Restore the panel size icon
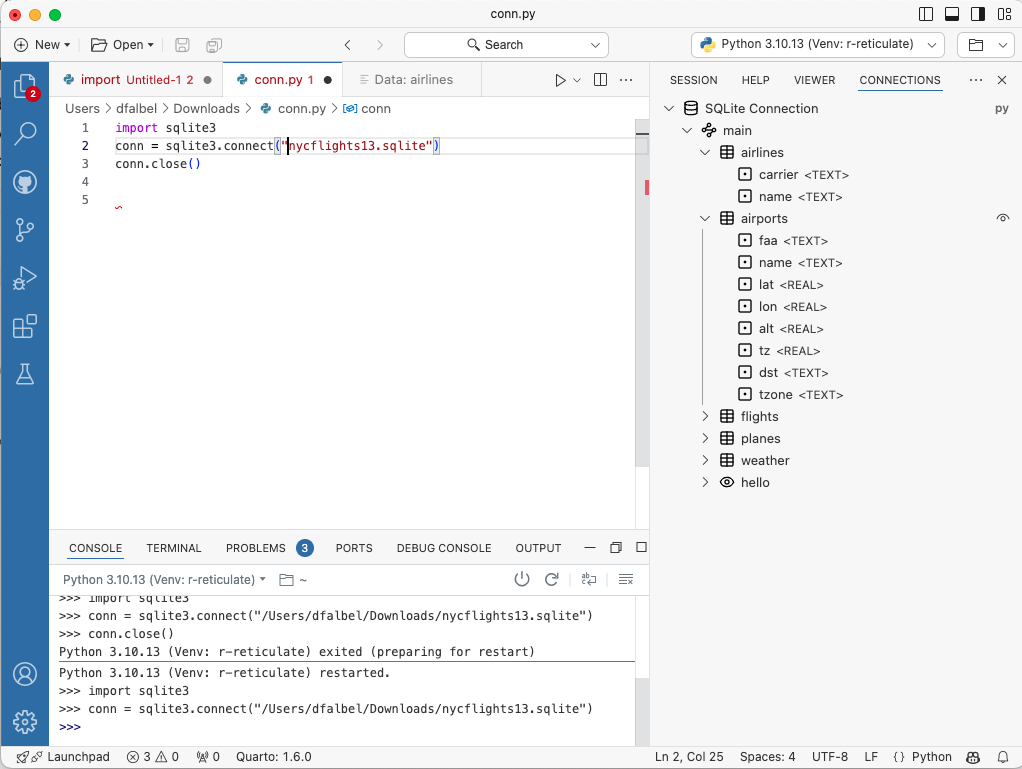 [x=615, y=547]
